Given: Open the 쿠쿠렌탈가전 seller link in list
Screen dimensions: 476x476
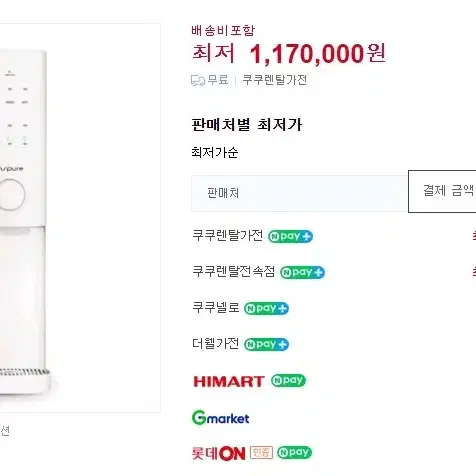Looking at the screenshot, I should click(228, 236).
